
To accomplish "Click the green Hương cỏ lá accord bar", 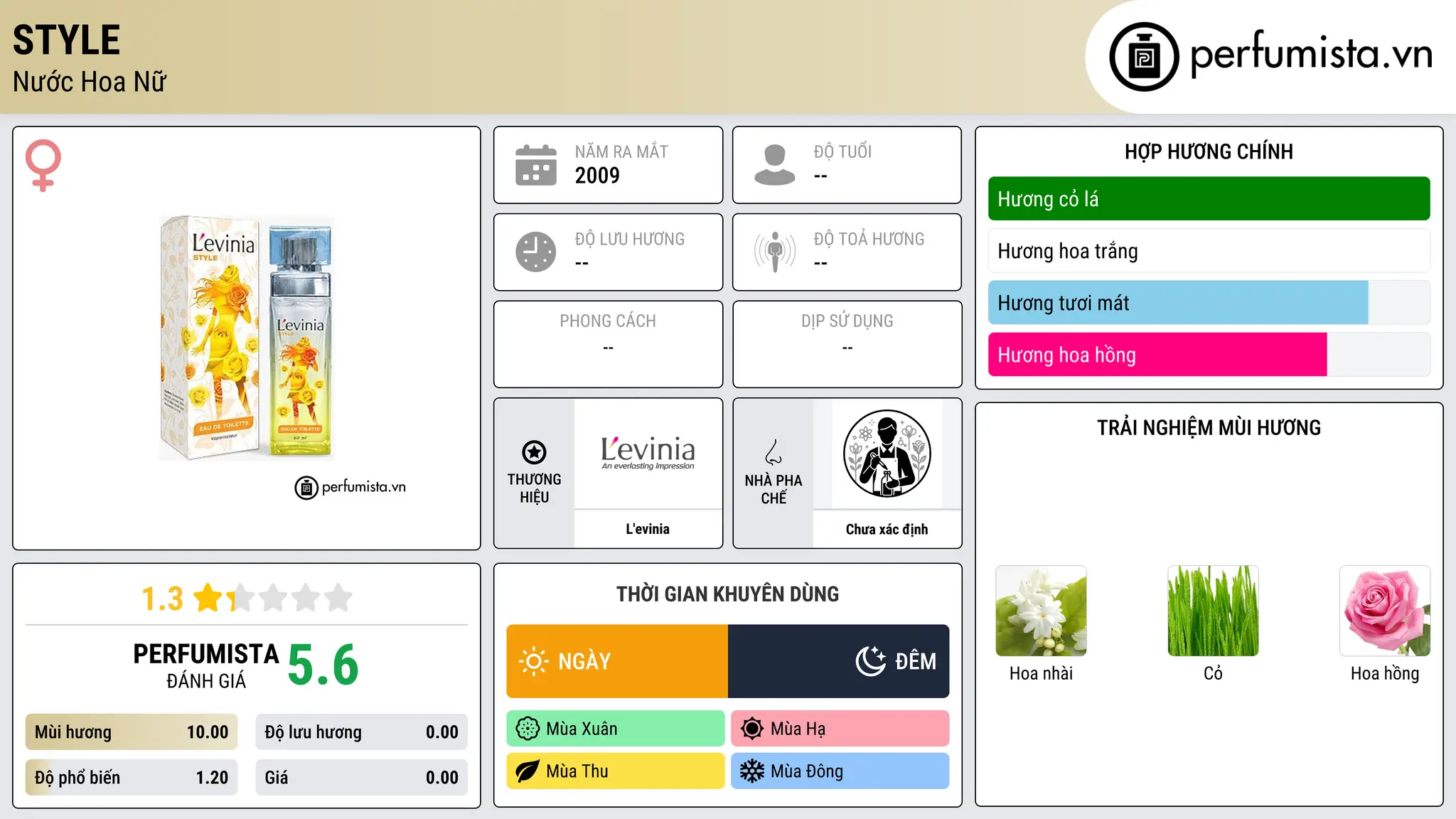I will pos(1209,199).
